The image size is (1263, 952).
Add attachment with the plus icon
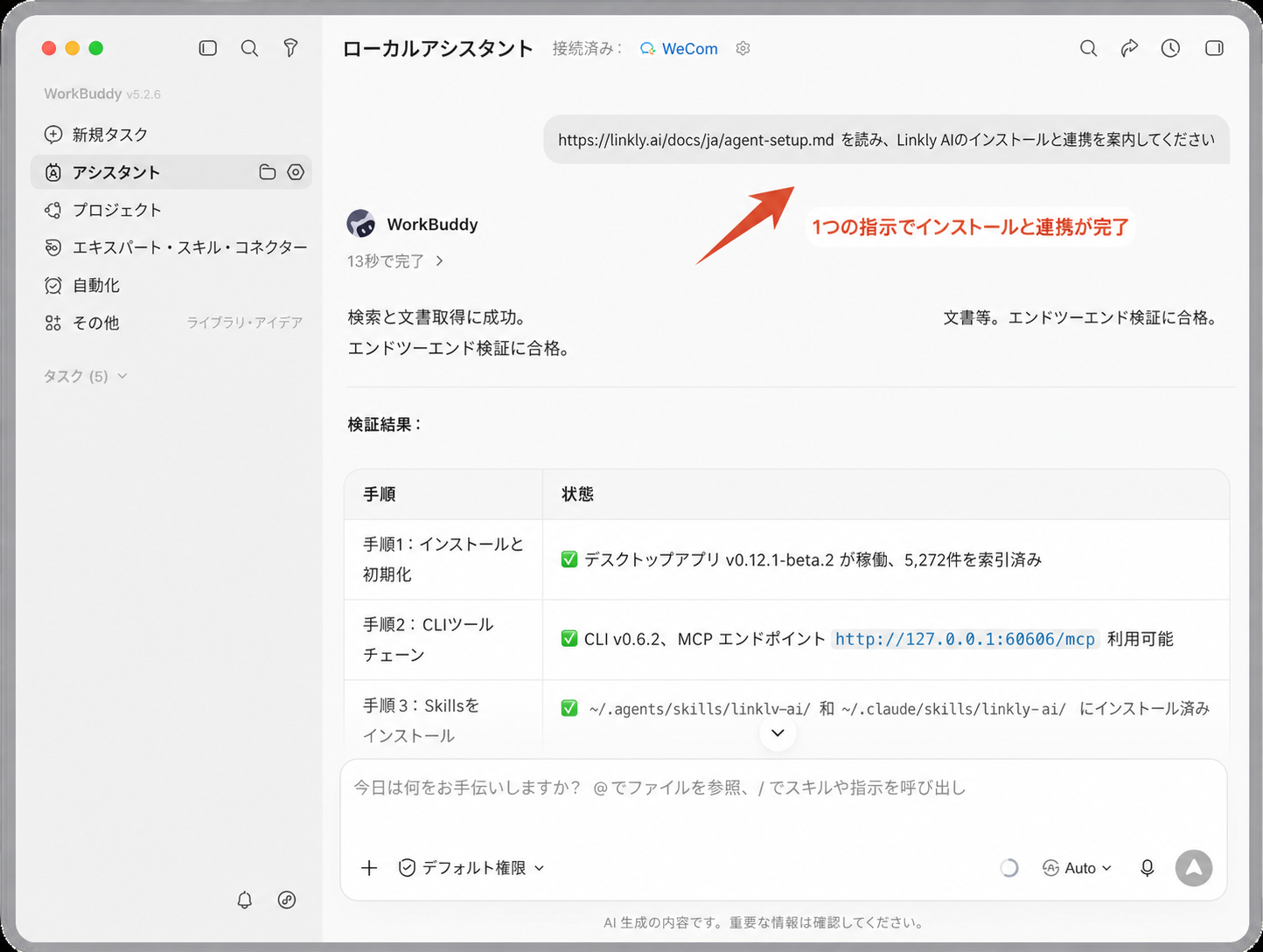click(x=369, y=868)
